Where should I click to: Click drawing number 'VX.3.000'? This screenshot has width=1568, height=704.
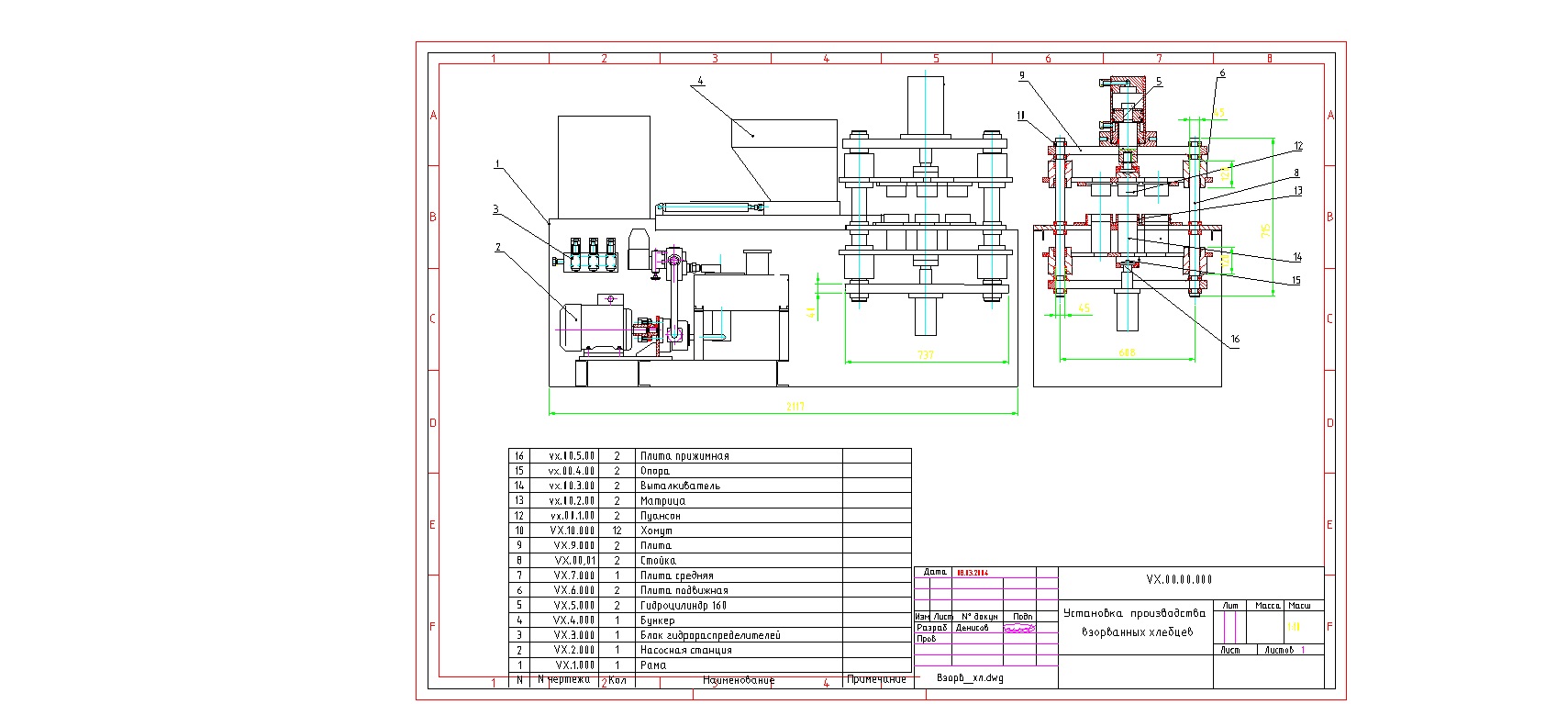pos(575,635)
